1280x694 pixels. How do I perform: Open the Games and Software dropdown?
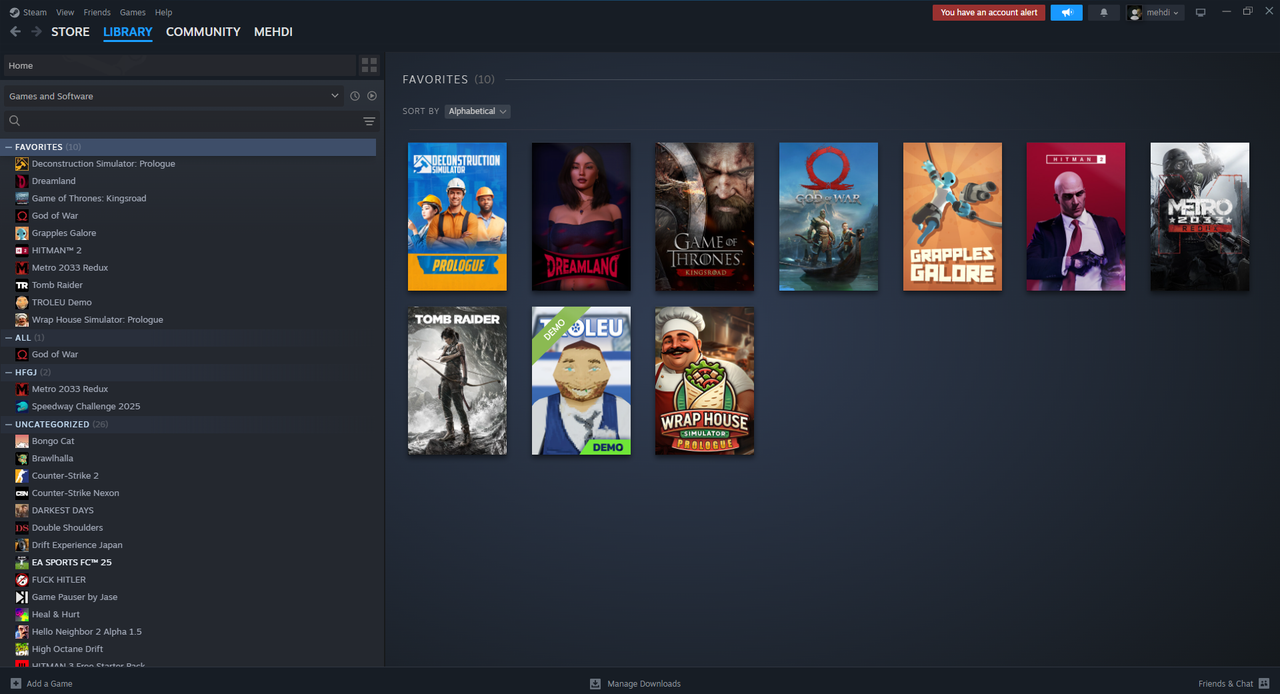pos(173,96)
